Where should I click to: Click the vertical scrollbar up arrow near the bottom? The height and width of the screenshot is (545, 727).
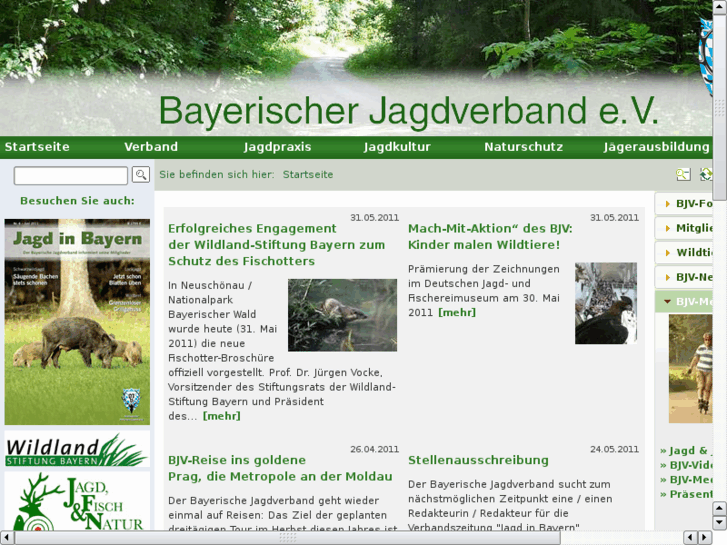pyautogui.click(x=720, y=508)
